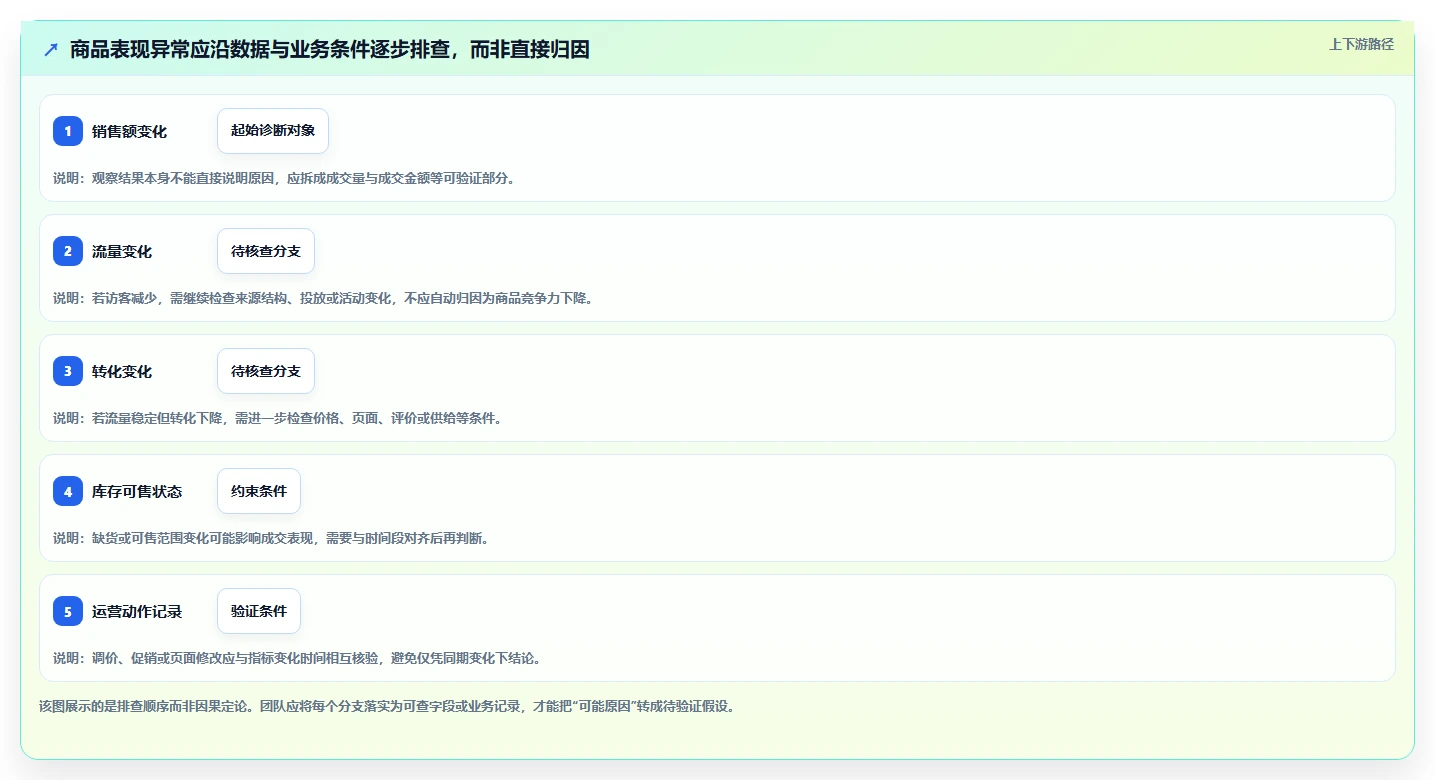Click the 约束条件 tag
This screenshot has height=780, width=1435.
[259, 491]
